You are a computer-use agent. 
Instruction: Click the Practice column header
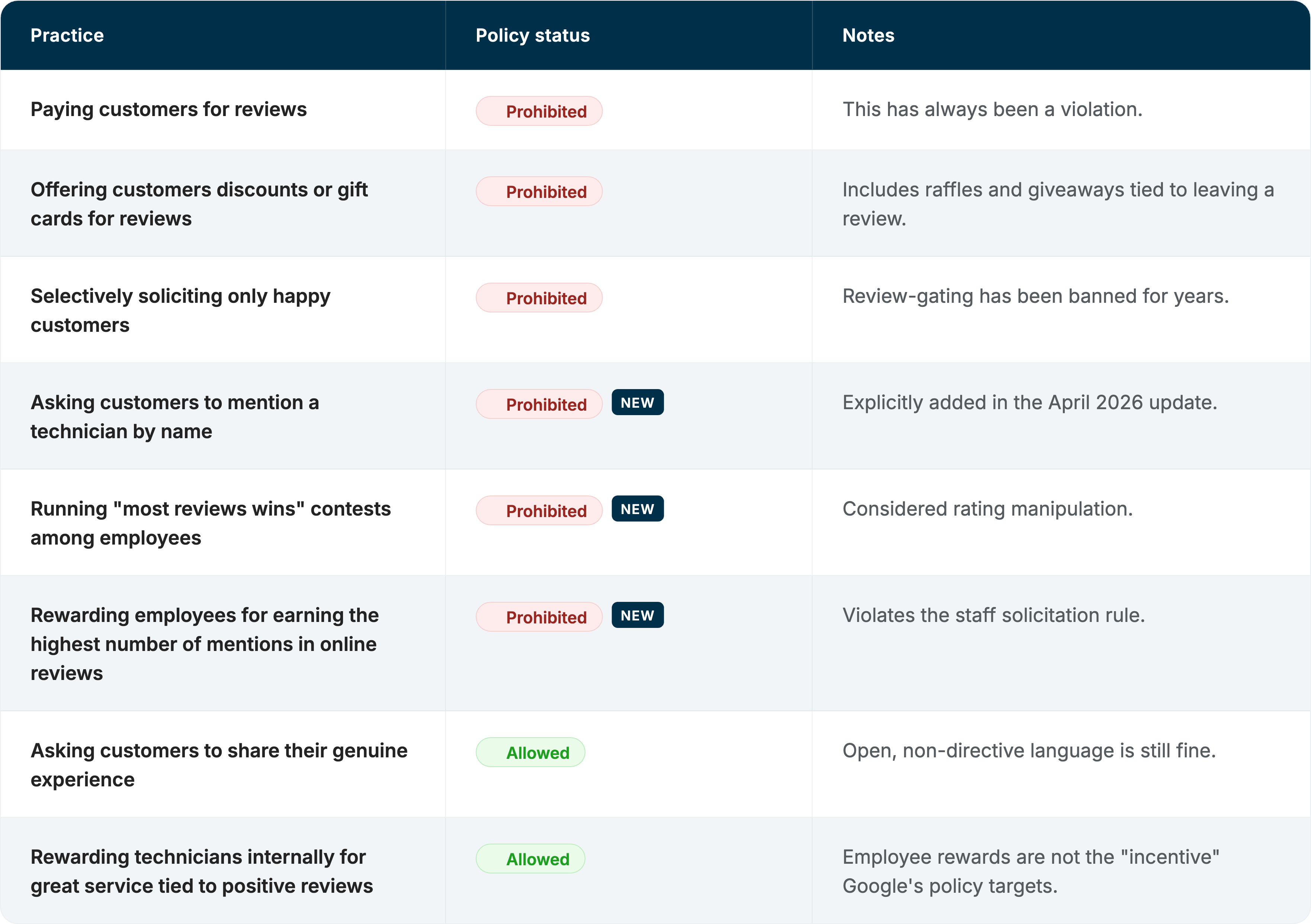(67, 35)
